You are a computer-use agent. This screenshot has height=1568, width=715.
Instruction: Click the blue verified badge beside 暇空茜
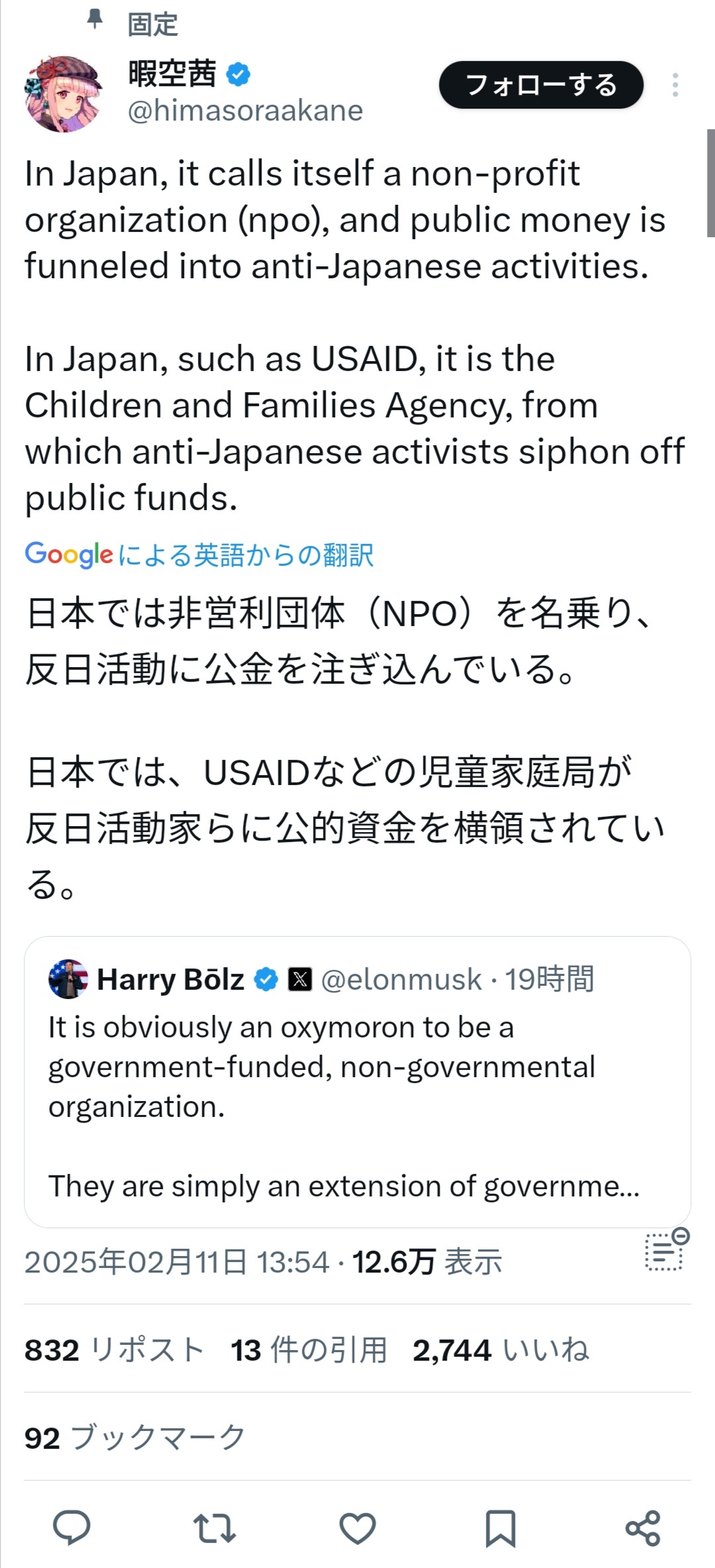tap(238, 74)
